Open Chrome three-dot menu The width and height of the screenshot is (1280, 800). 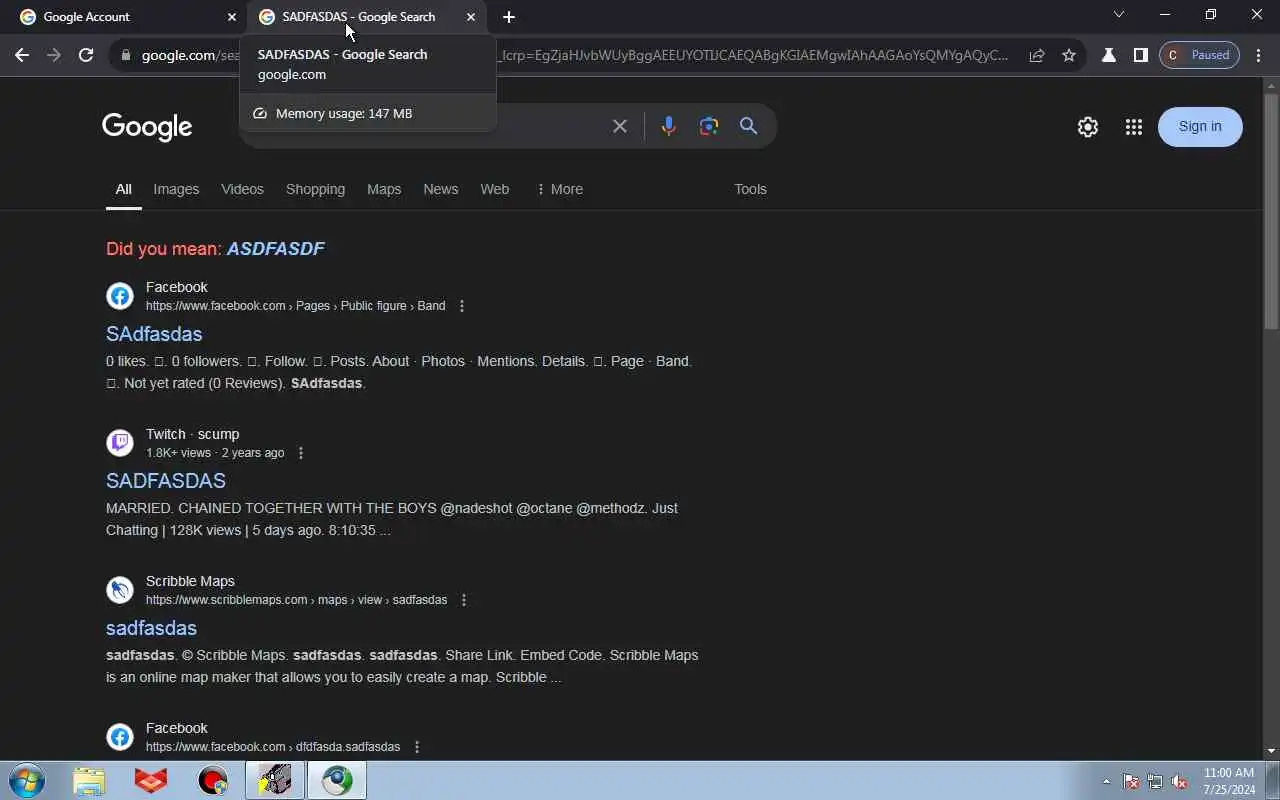[1259, 55]
